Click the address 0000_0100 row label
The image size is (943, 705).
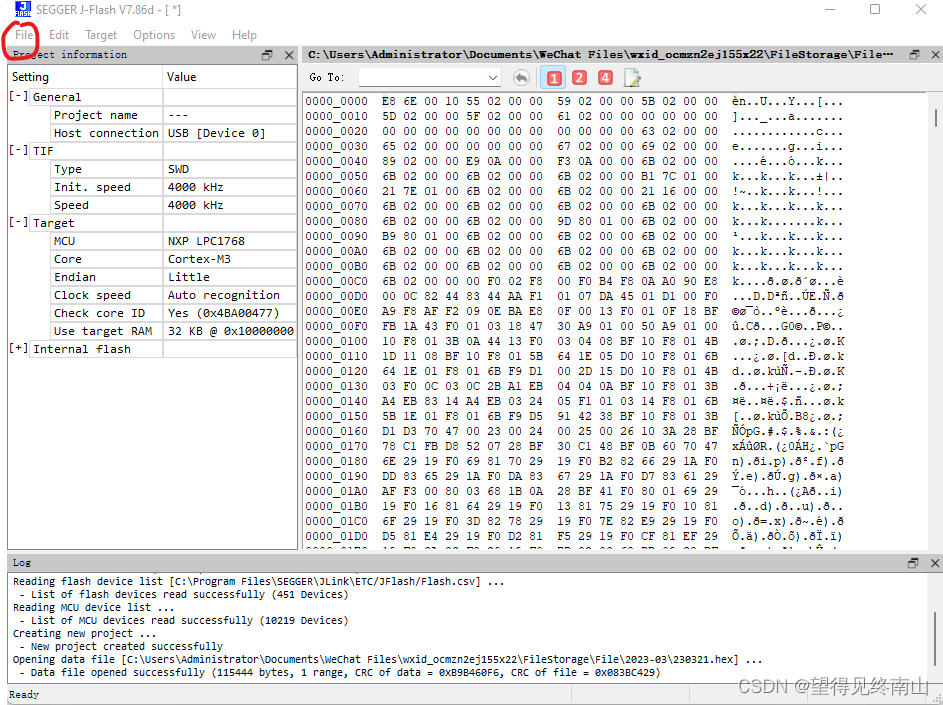[x=337, y=341]
